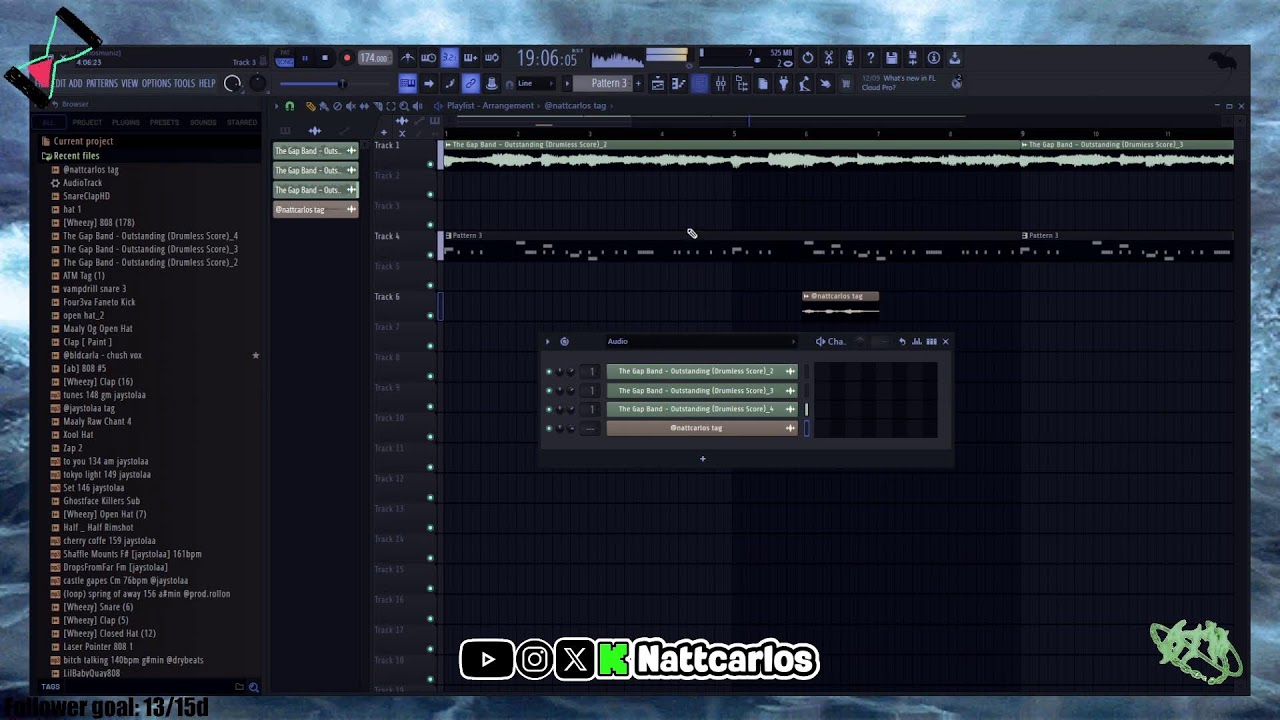Select the playlist slice tool
Viewport: 1280px width, 720px height.
(377, 106)
